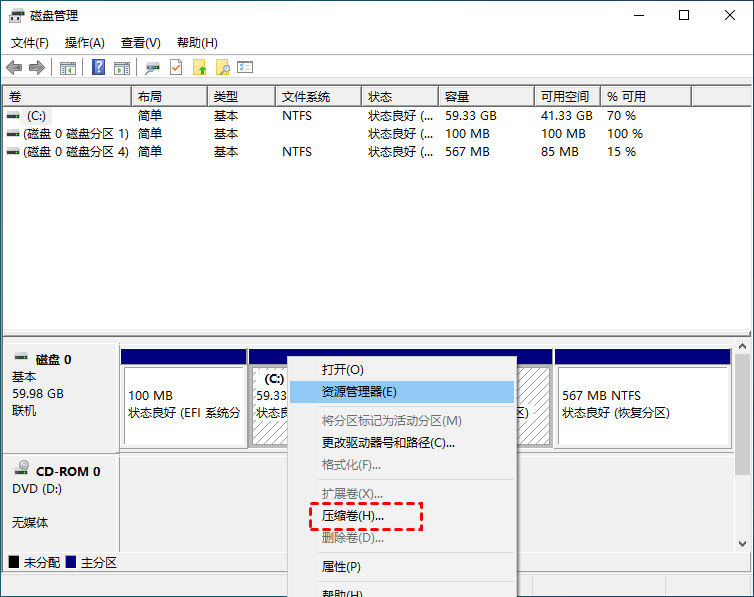
Task: Click the back arrow toolbar icon
Action: coord(14,67)
